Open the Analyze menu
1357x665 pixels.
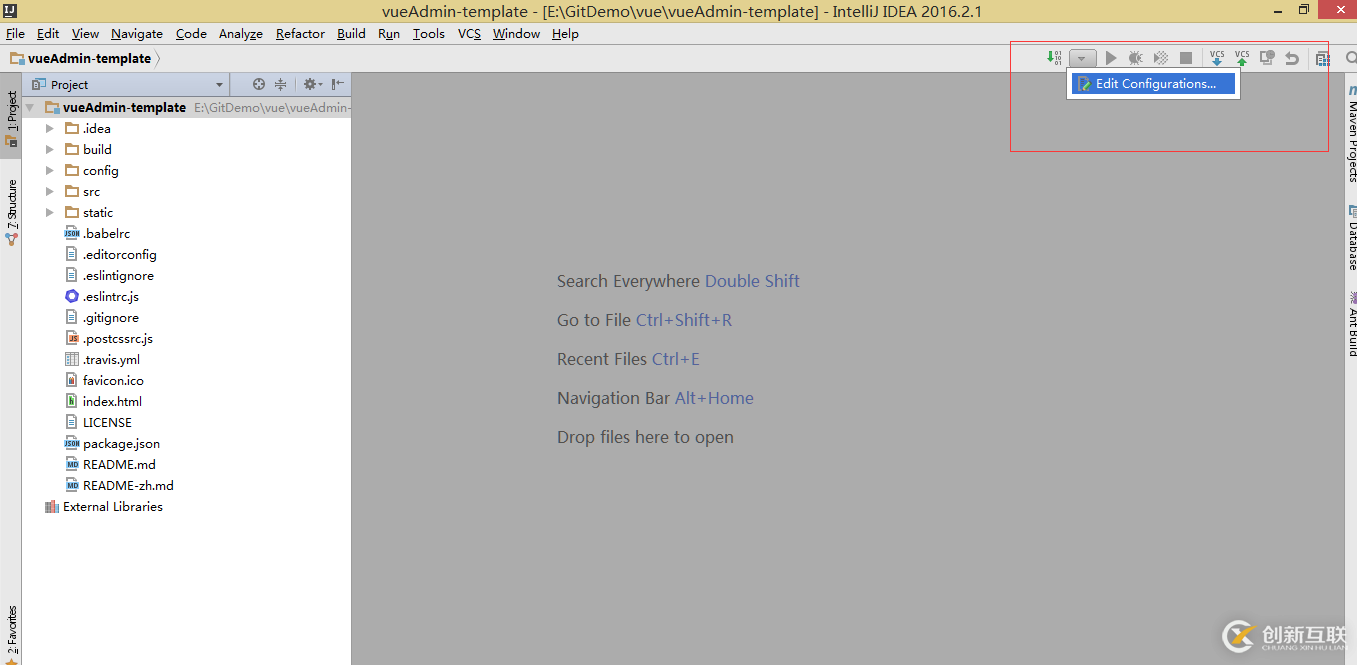[241, 33]
